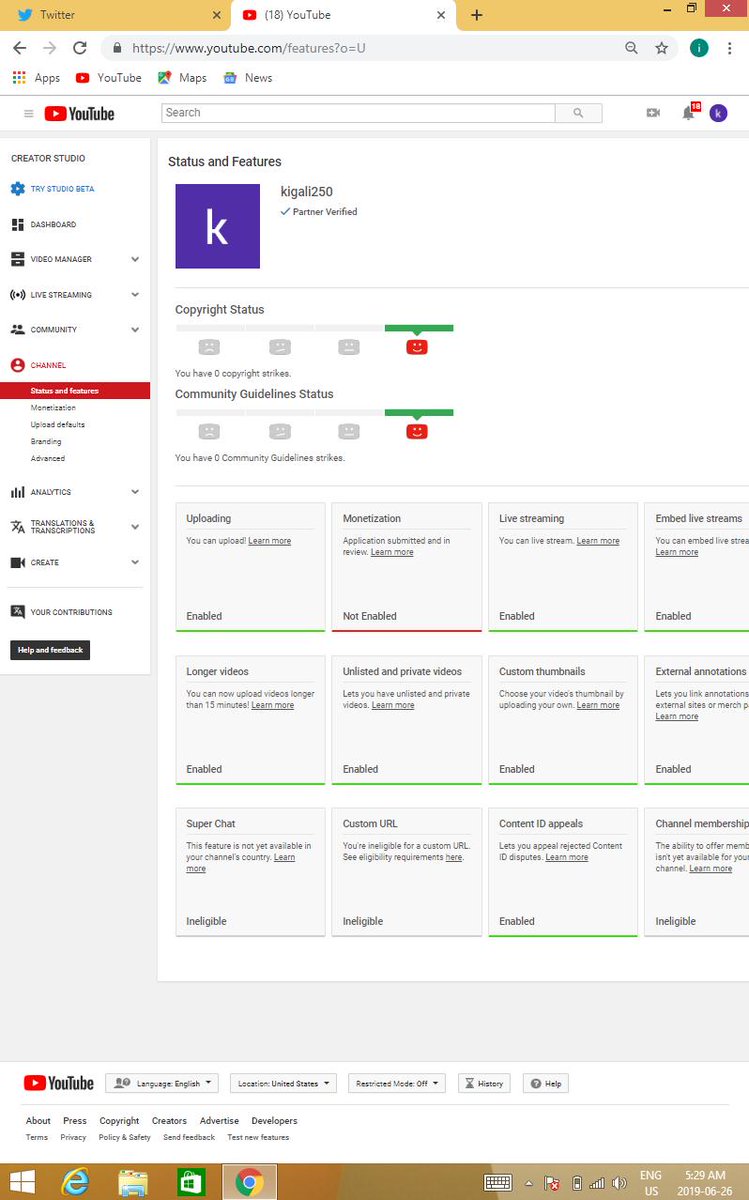This screenshot has width=749, height=1200.
Task: Open the Monetization submenu item
Action: (53, 408)
